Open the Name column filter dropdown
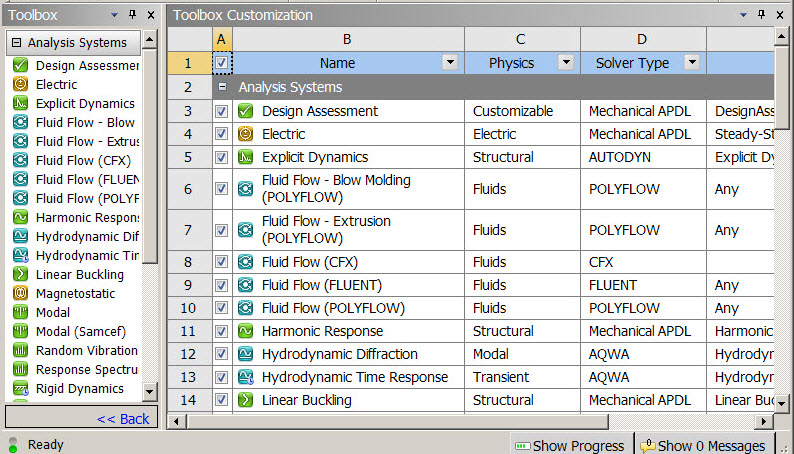 click(450, 63)
